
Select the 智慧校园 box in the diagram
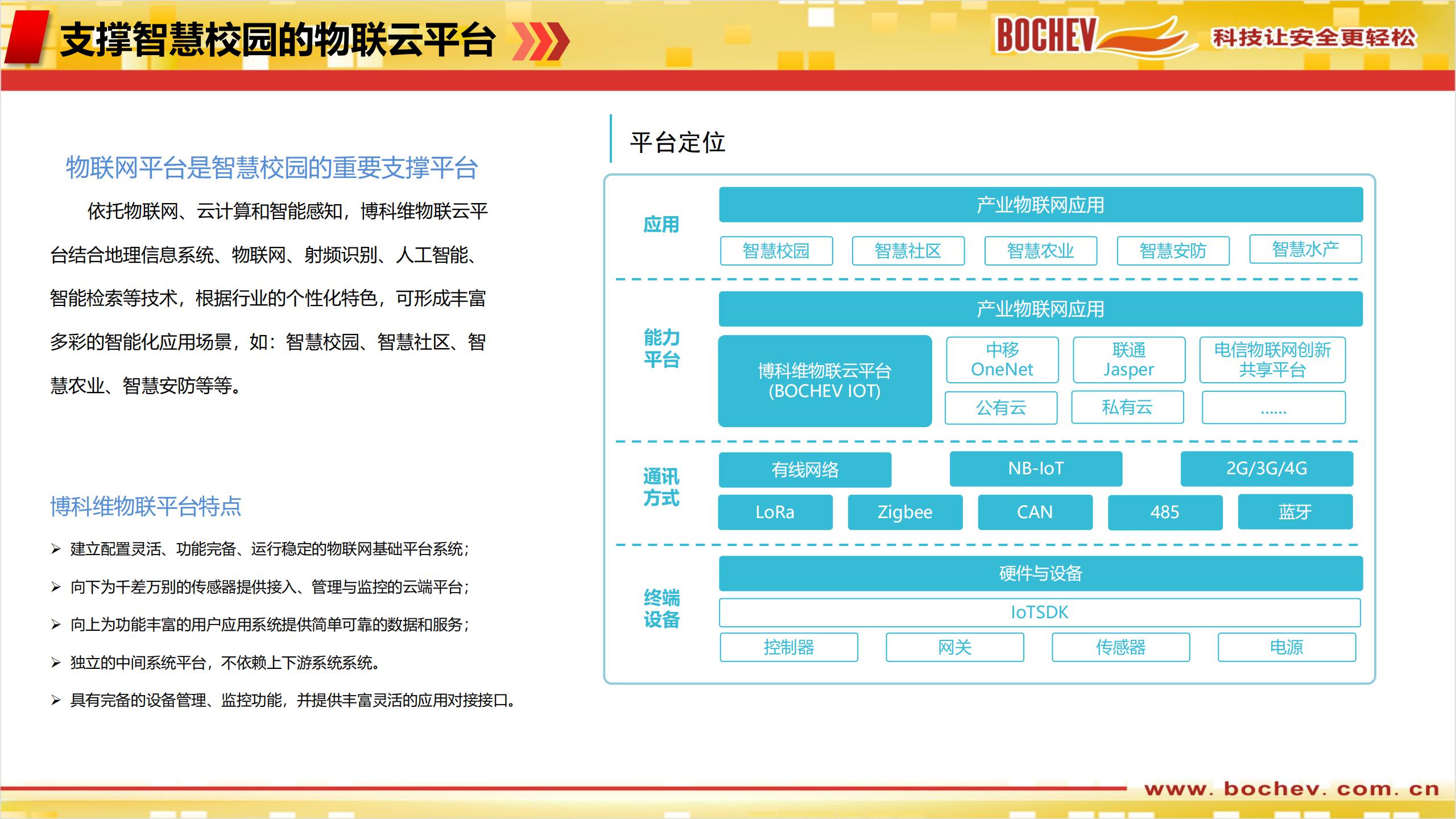tap(776, 251)
